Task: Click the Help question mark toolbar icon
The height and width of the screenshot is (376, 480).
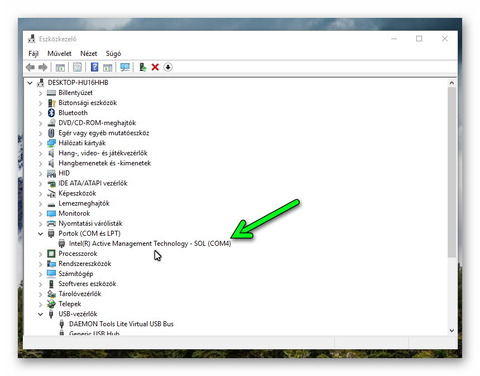Action: [94, 67]
